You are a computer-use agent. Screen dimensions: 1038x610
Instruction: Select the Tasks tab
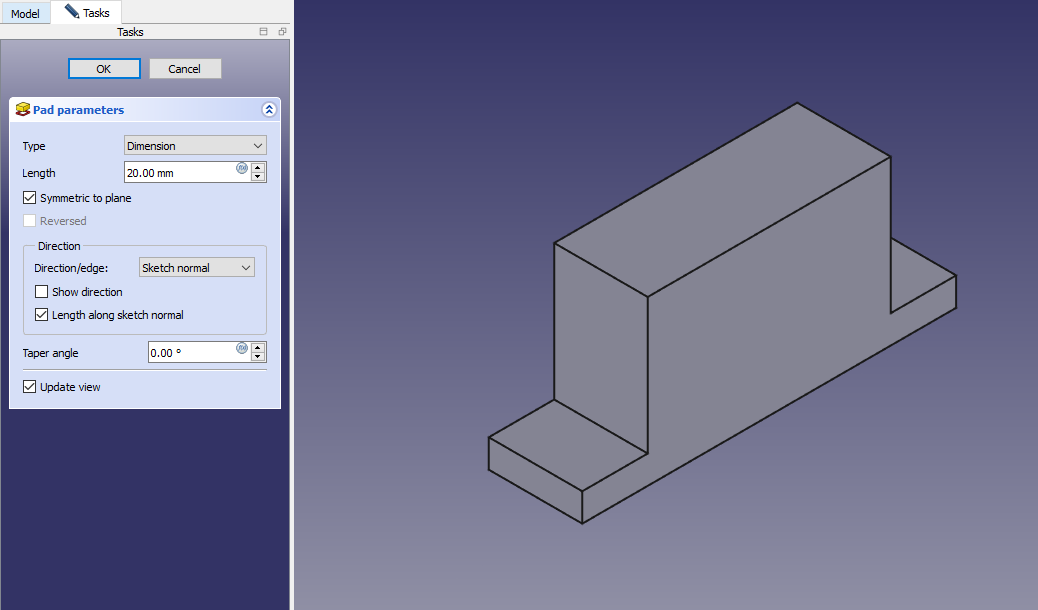(87, 13)
